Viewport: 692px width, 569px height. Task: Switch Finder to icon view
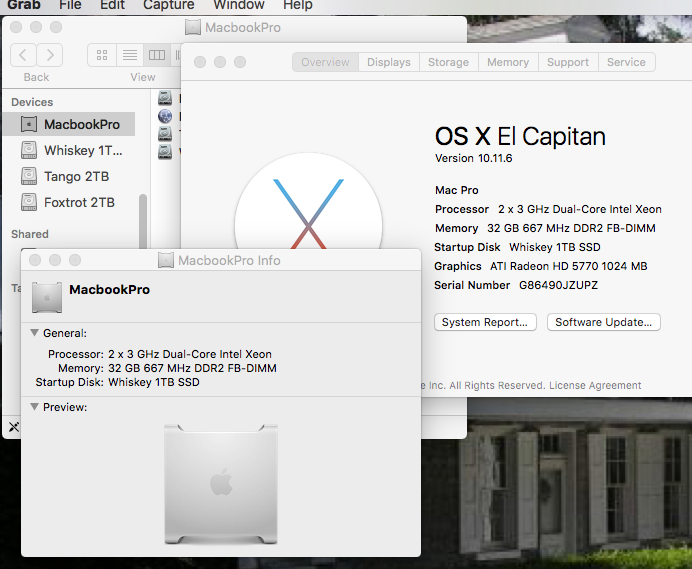(102, 55)
